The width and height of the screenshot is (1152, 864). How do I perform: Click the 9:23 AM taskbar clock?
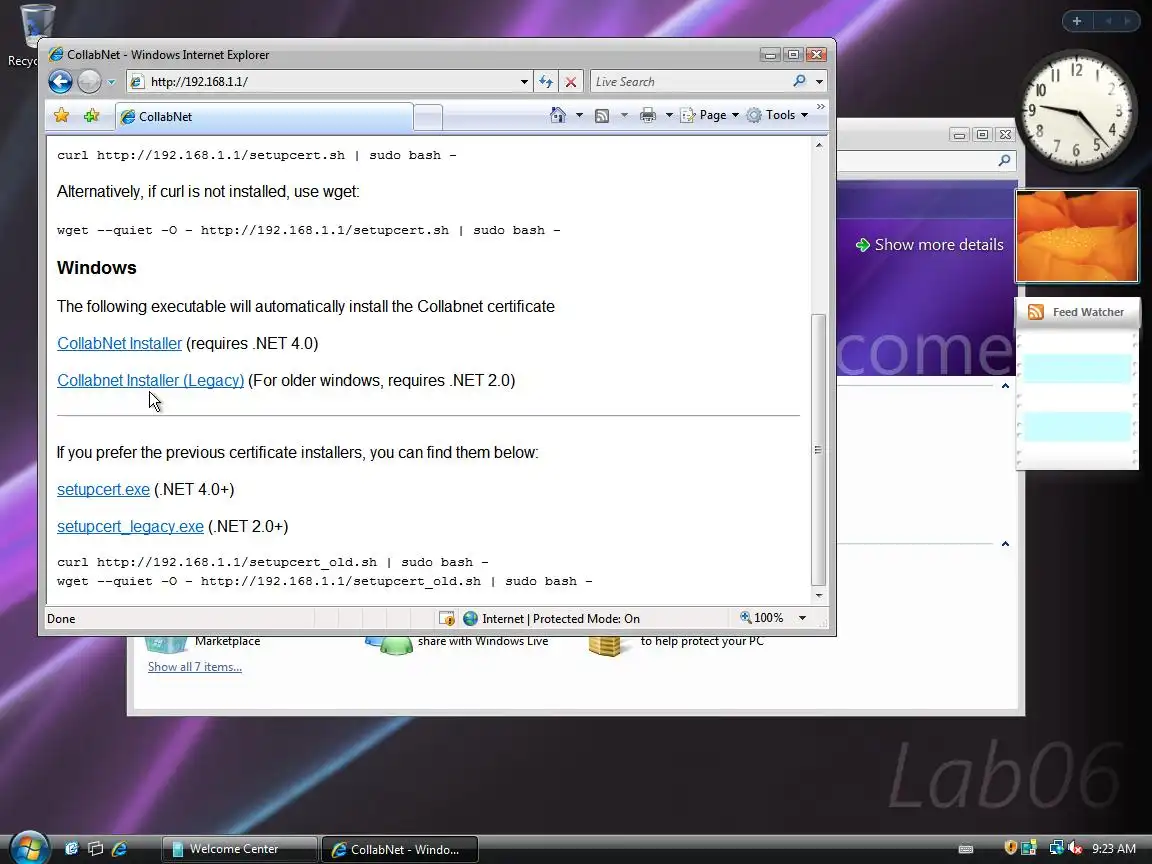point(1114,849)
